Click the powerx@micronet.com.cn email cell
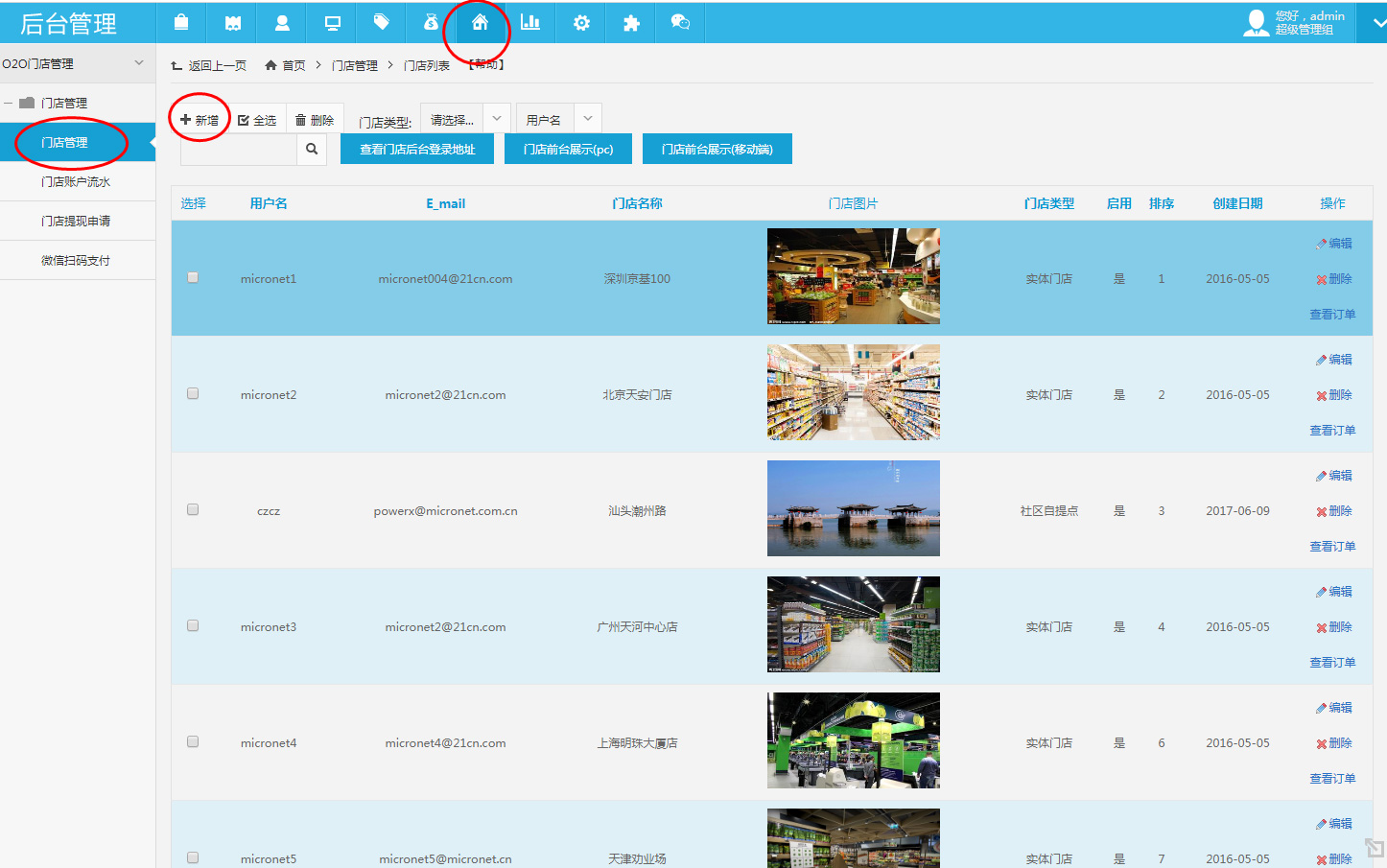The width and height of the screenshot is (1387, 868). (x=445, y=511)
